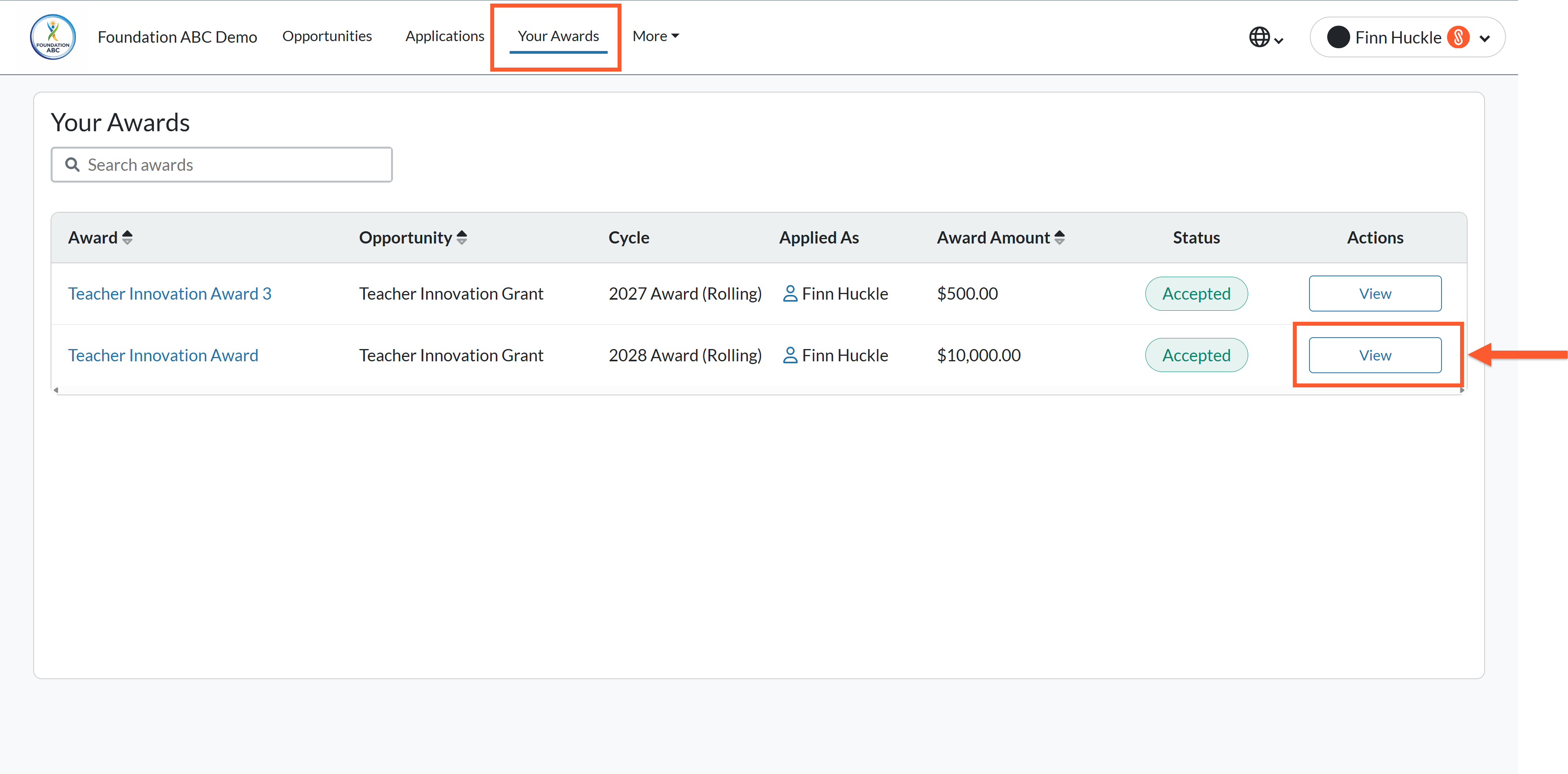Click the table's horizontal scrollbar right arrow

[x=1462, y=391]
